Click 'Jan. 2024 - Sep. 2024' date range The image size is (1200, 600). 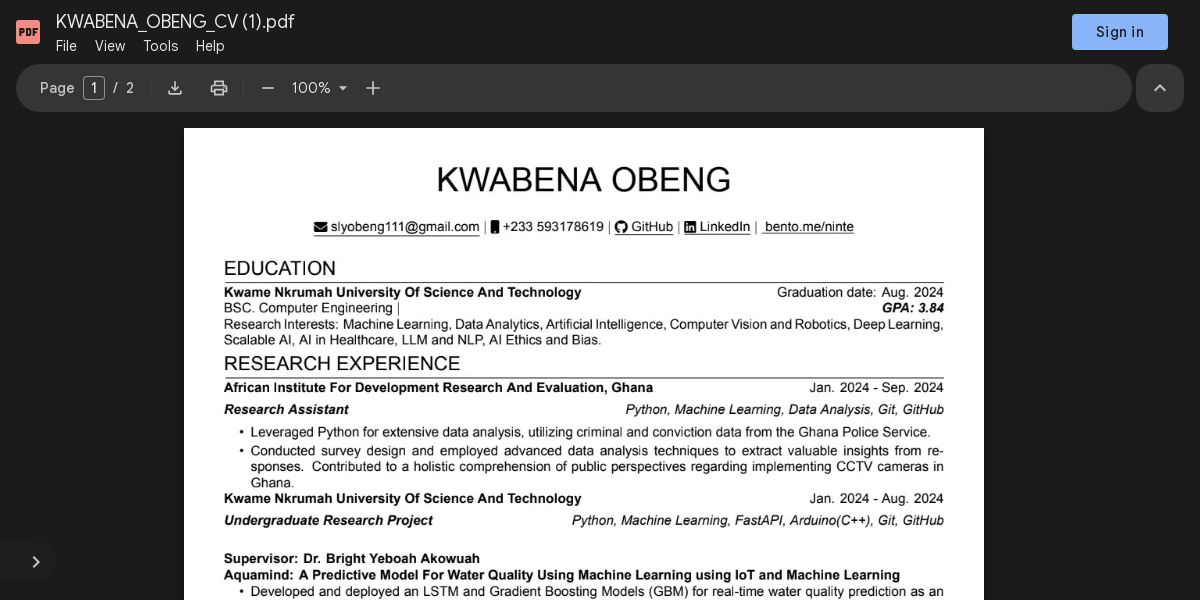tap(877, 387)
